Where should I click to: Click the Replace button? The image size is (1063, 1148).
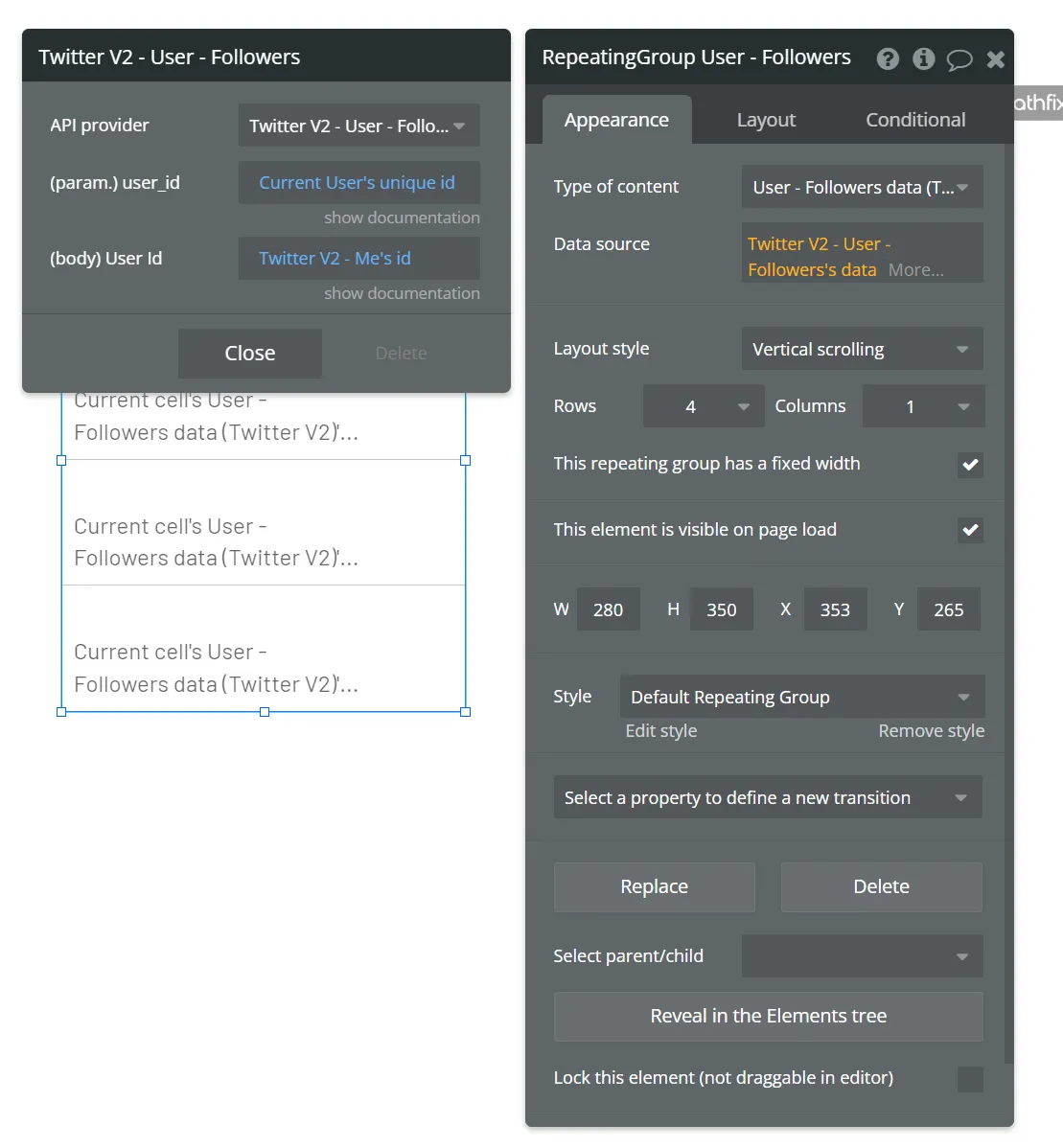[x=655, y=886]
